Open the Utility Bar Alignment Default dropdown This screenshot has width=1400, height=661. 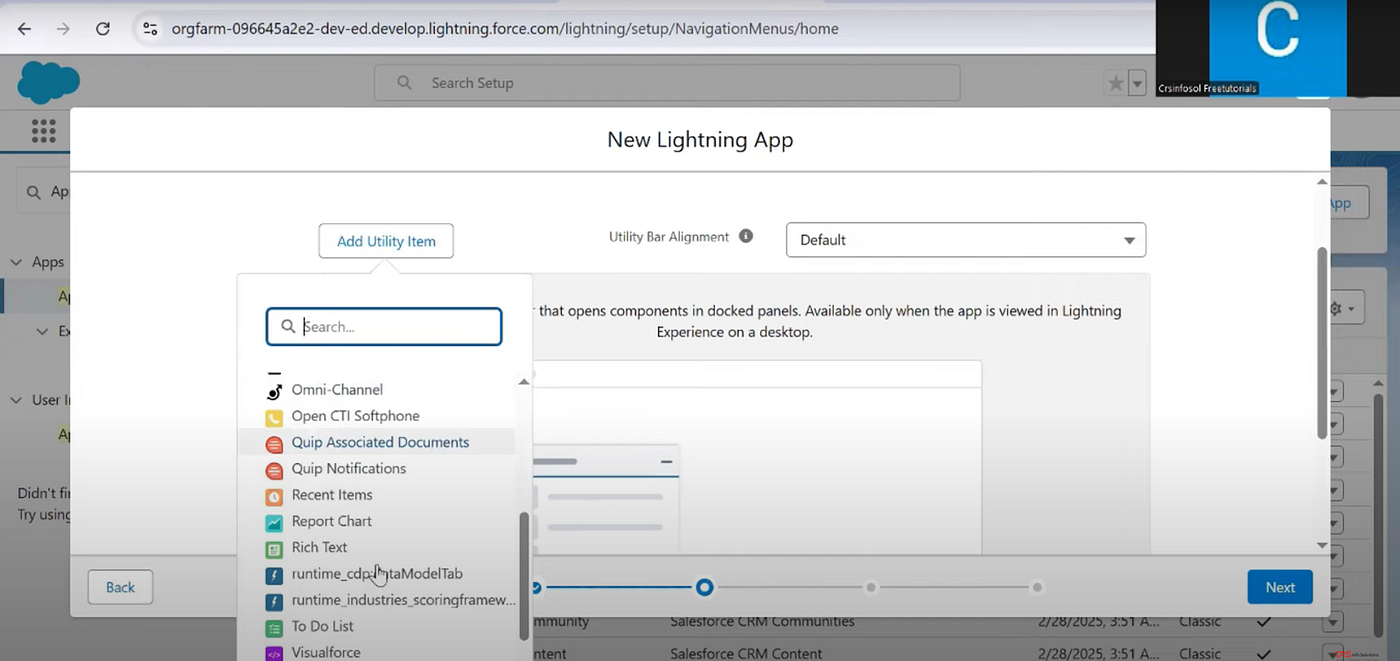point(966,240)
